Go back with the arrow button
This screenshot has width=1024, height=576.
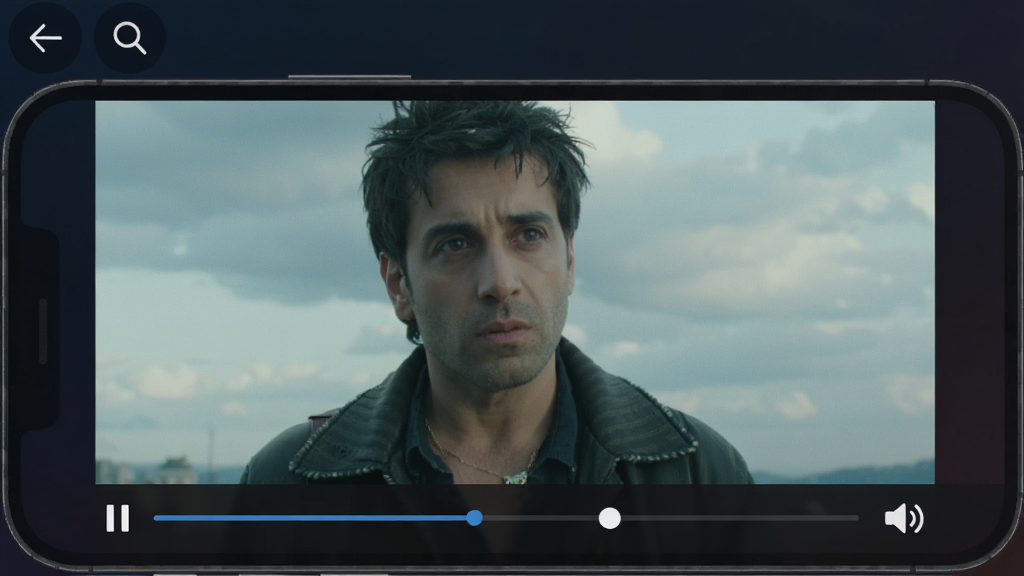click(45, 38)
